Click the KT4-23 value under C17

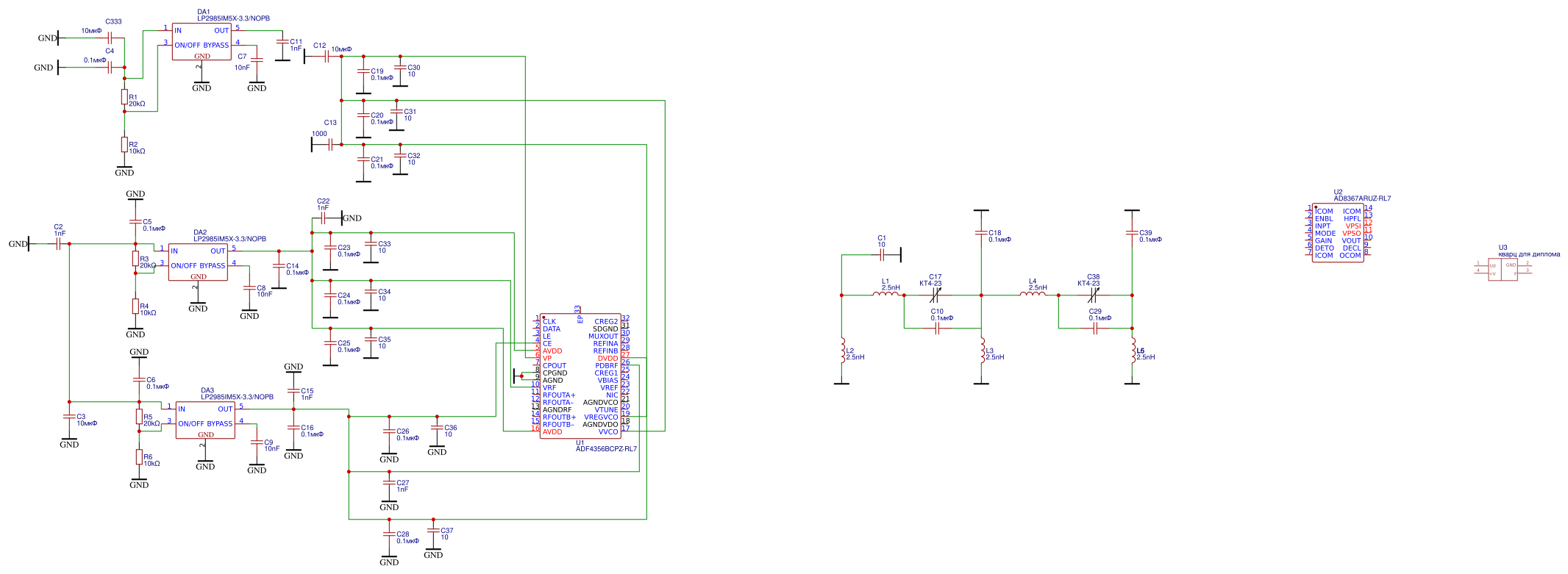930,284
